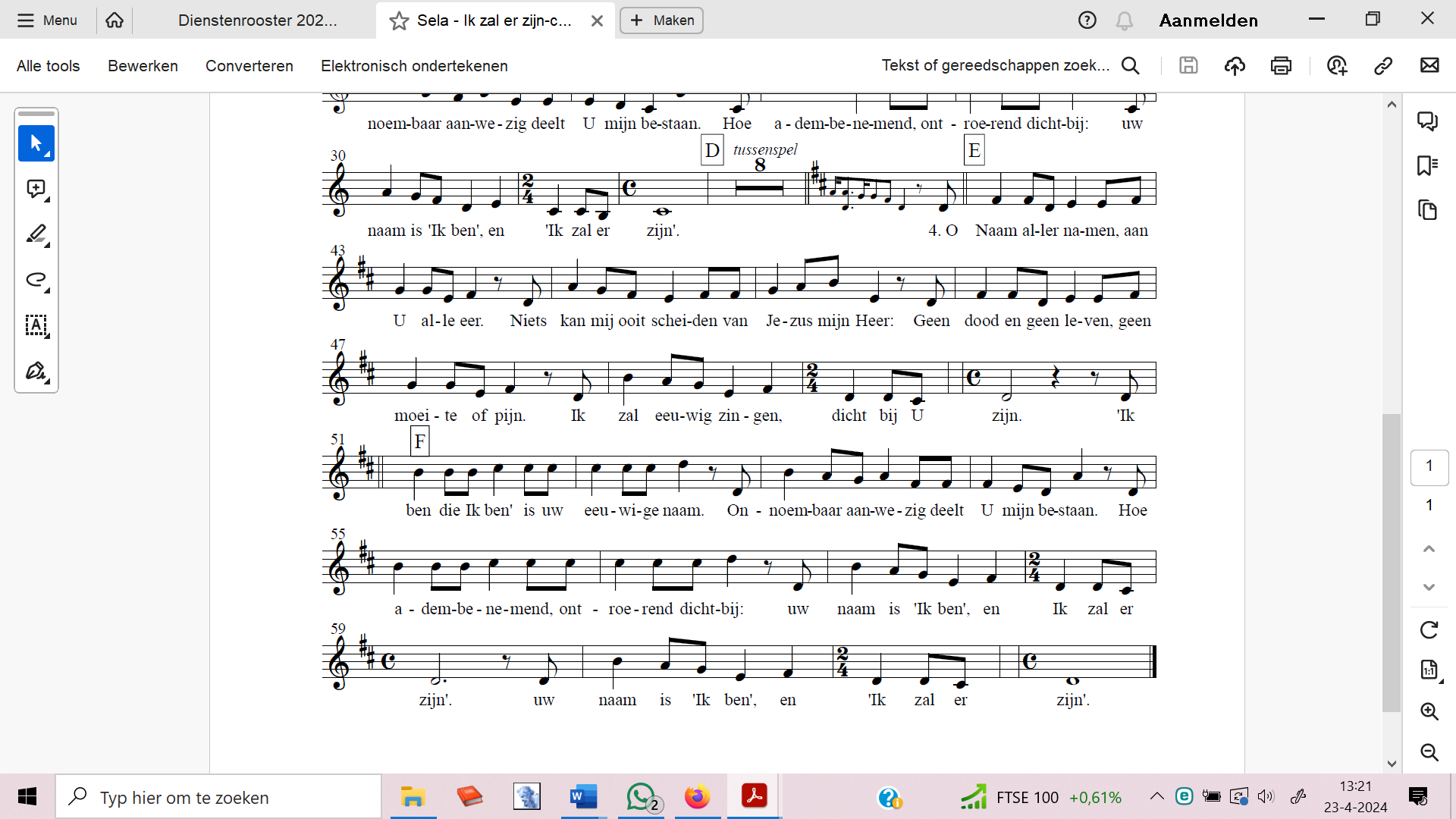
Task: Go to previous page with up chevron
Action: 1429,548
